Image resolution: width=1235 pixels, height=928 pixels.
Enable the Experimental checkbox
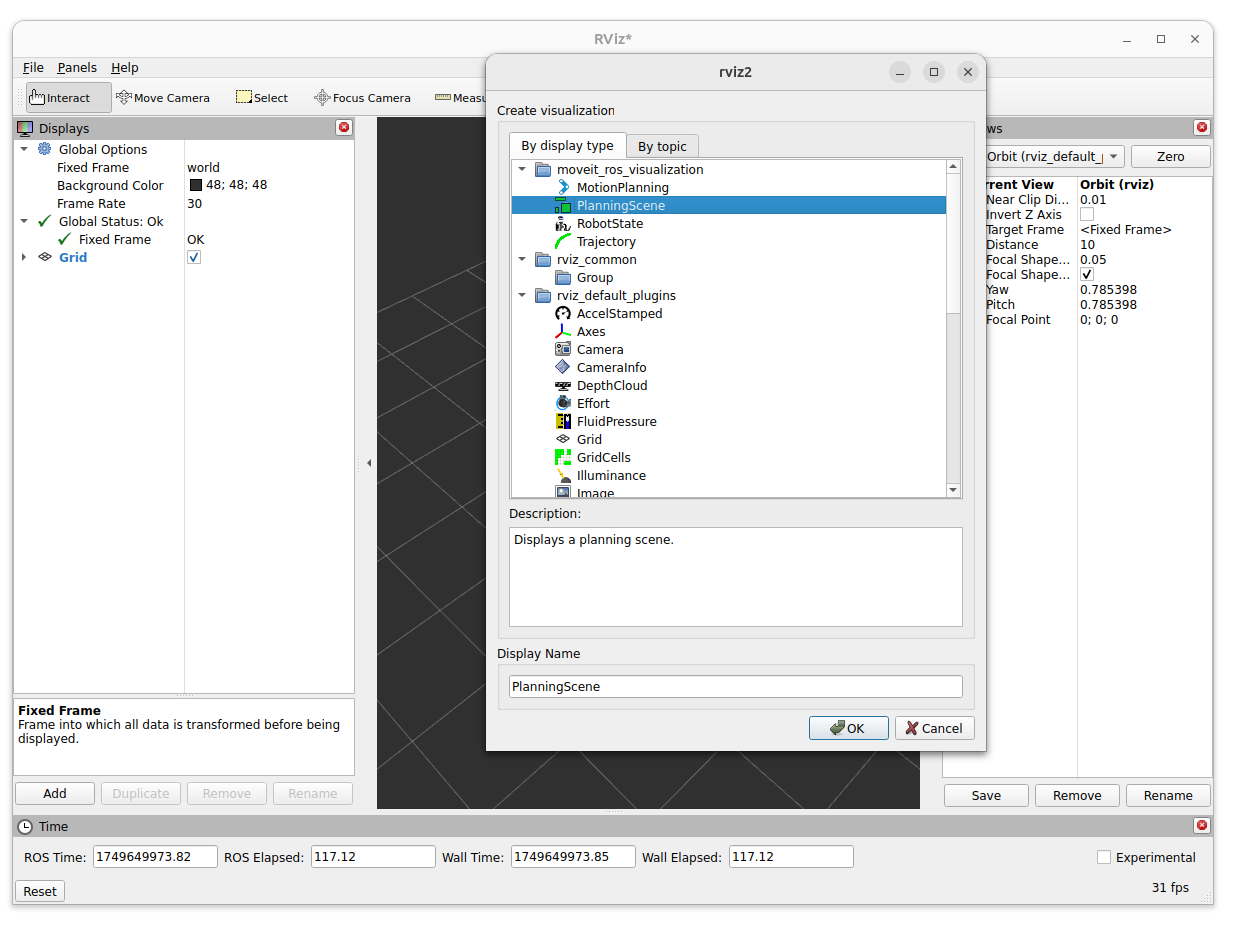(x=1104, y=857)
